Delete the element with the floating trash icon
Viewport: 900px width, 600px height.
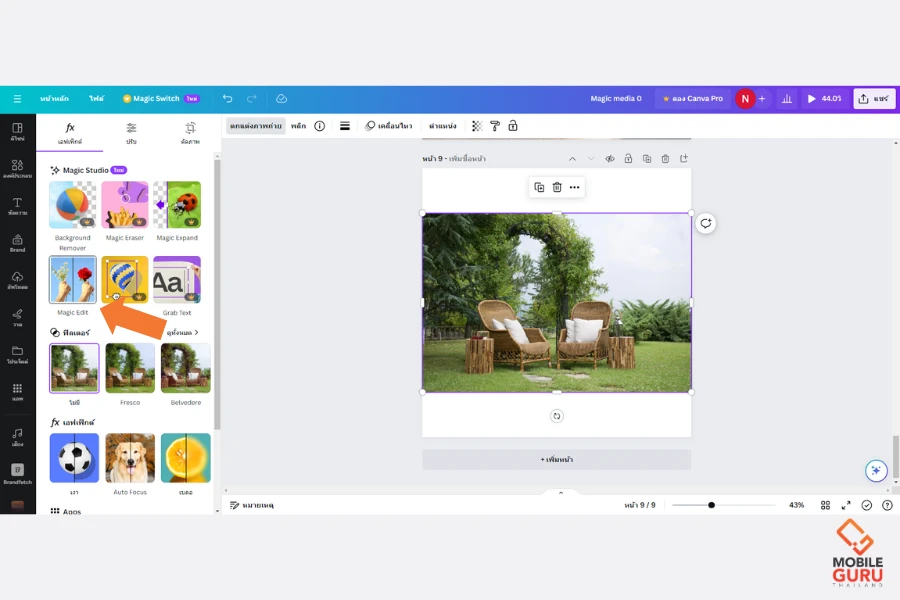point(557,187)
